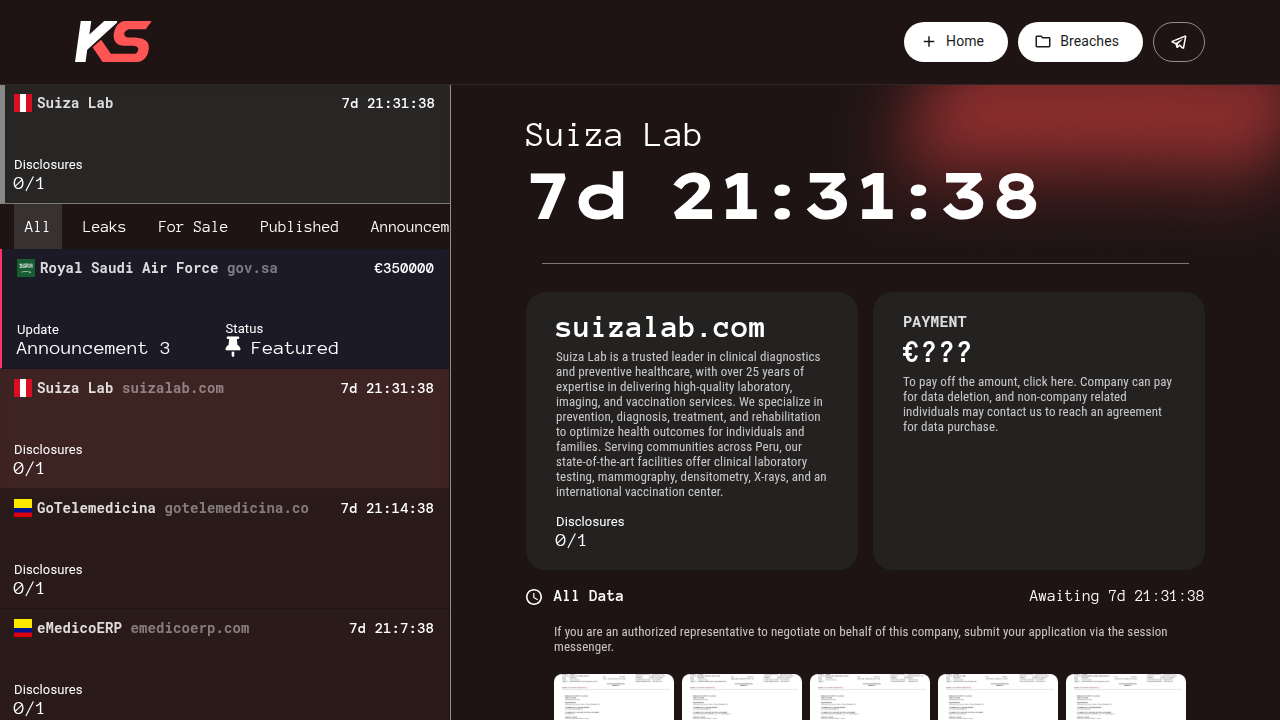Click the folder icon in Breaches button
This screenshot has width=1280, height=720.
coord(1043,42)
